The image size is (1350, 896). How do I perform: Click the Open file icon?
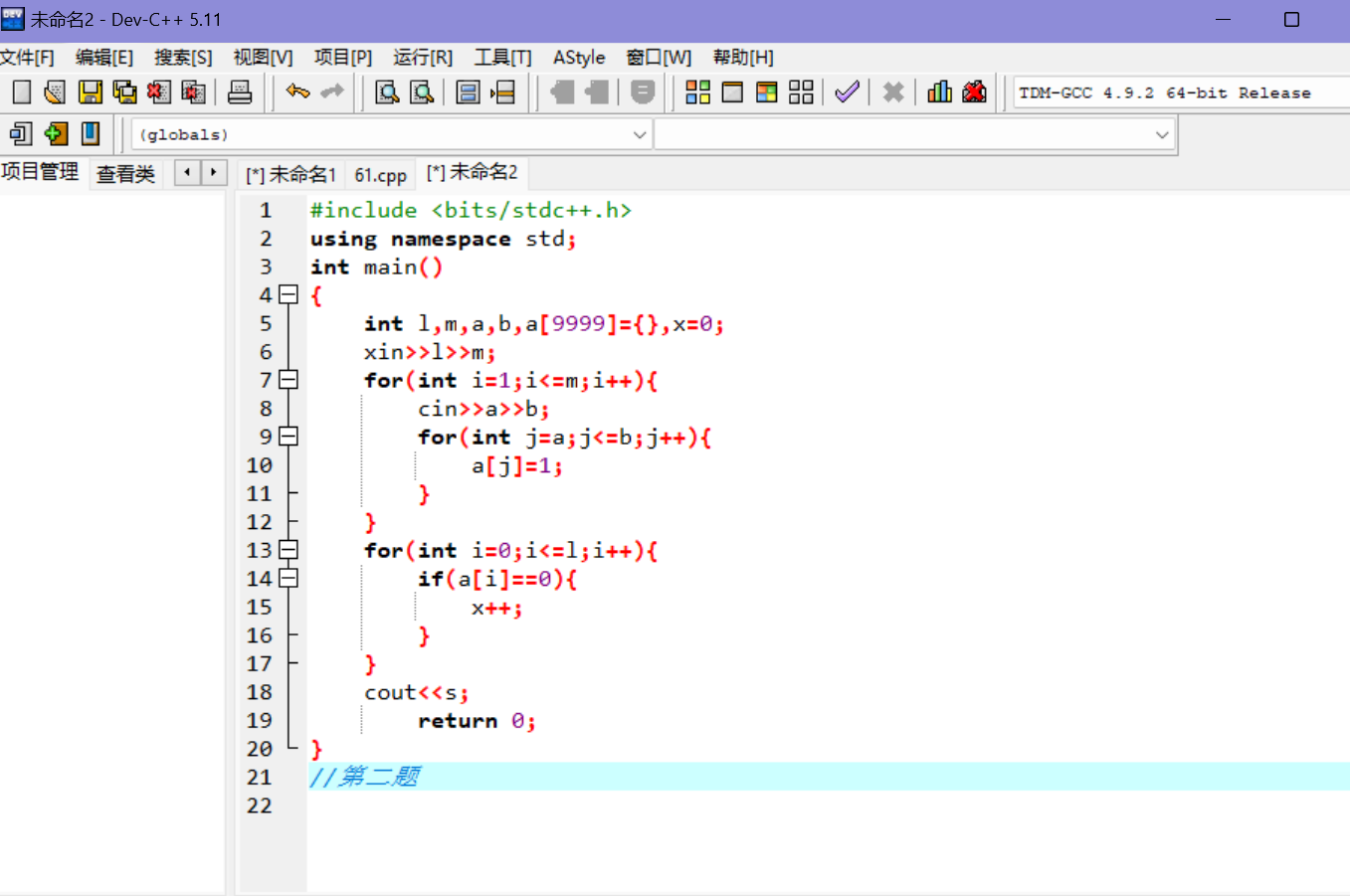(56, 92)
